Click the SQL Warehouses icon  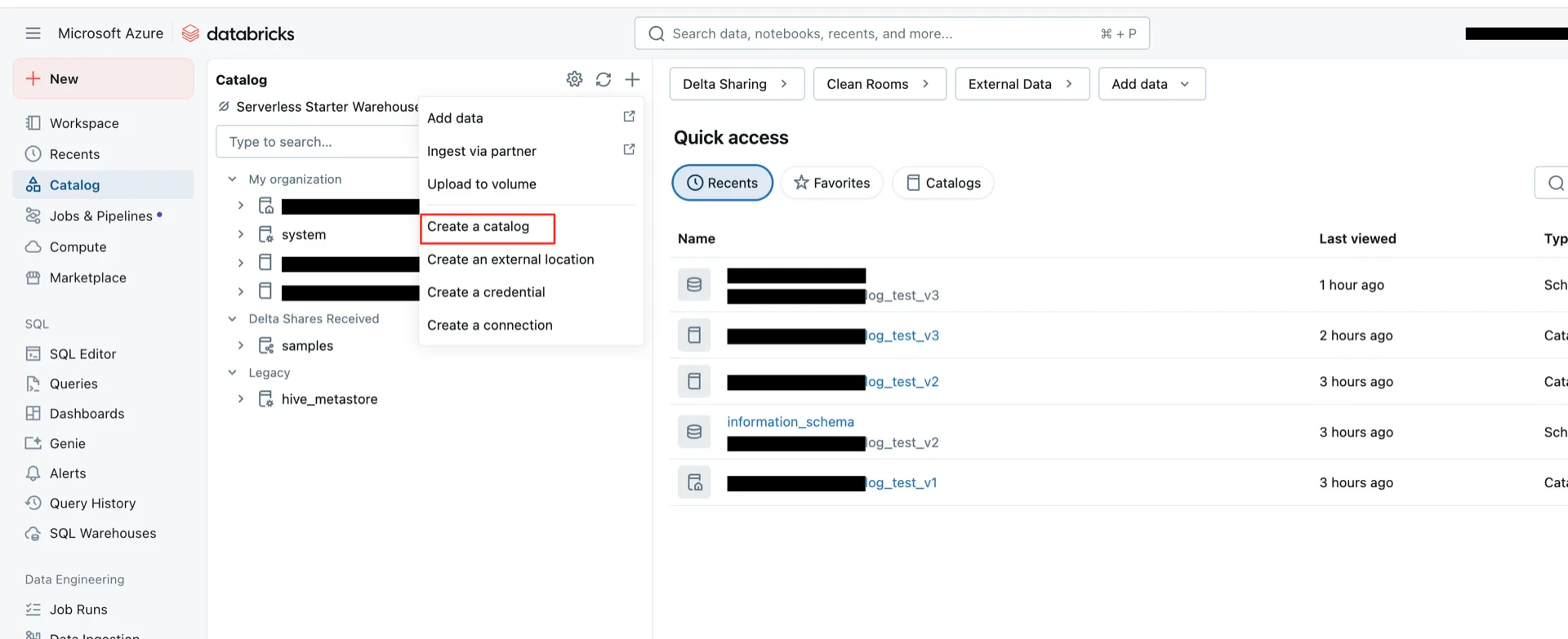pos(33,533)
